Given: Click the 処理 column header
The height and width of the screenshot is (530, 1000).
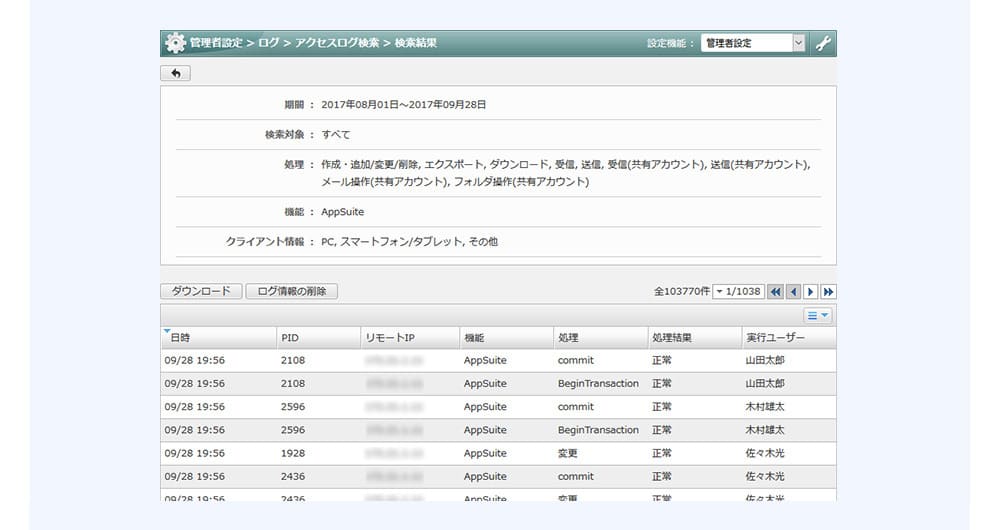Looking at the screenshot, I should (x=568, y=338).
